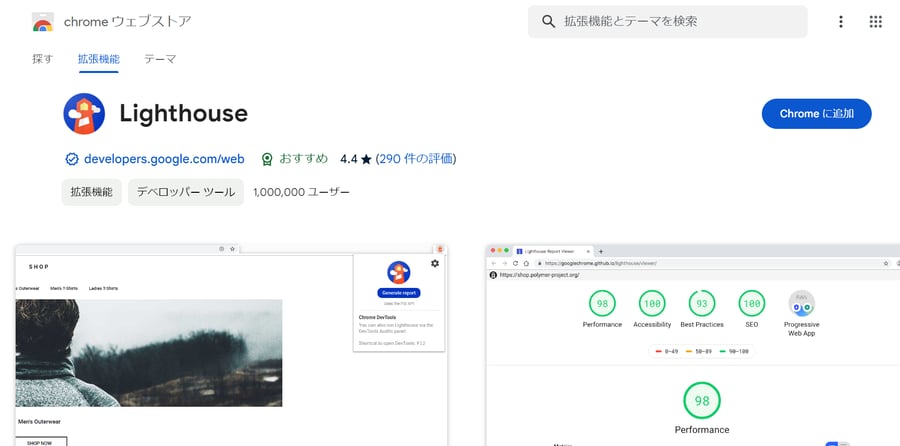Click the large 98 Performance gauge

click(x=702, y=401)
